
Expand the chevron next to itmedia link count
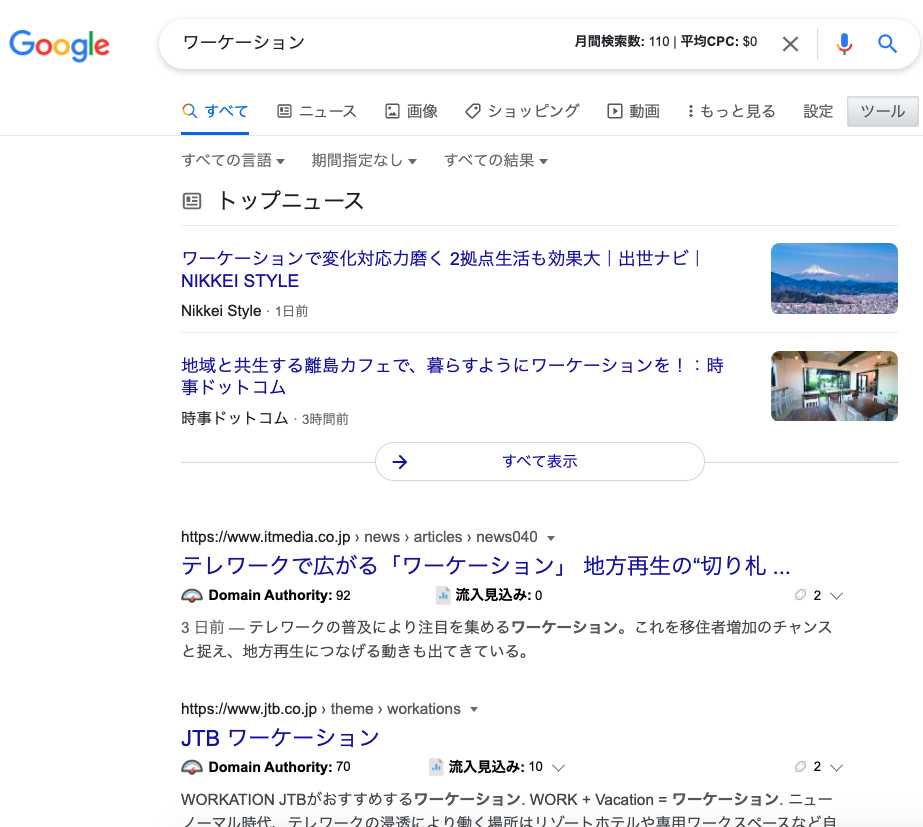(x=837, y=596)
